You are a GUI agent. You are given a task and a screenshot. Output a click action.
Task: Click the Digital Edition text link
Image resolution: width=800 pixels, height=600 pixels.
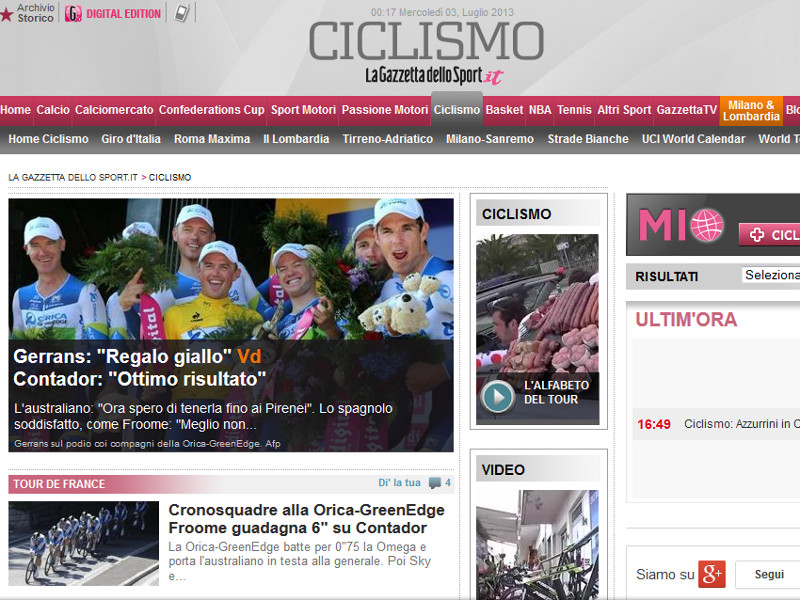pyautogui.click(x=123, y=14)
